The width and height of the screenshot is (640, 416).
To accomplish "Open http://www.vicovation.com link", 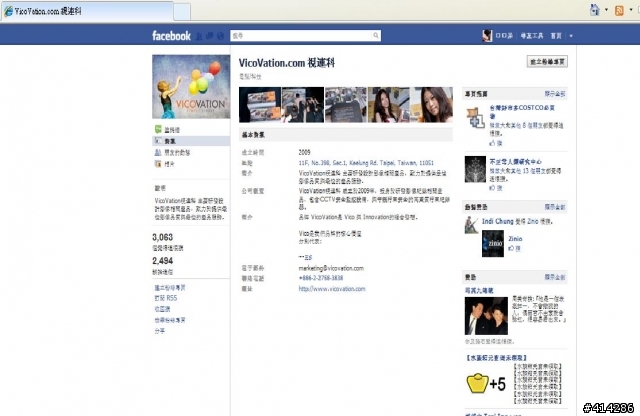I will click(x=332, y=289).
